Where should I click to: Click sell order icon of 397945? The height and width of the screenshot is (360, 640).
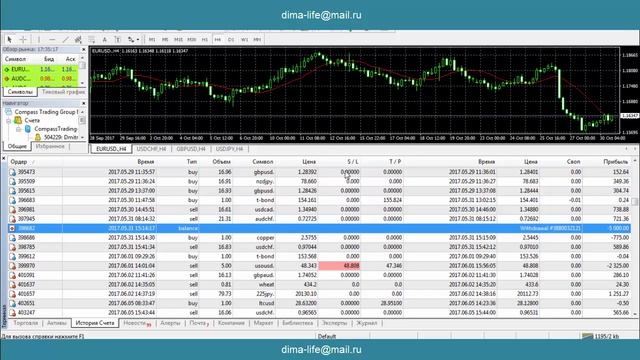point(13,219)
